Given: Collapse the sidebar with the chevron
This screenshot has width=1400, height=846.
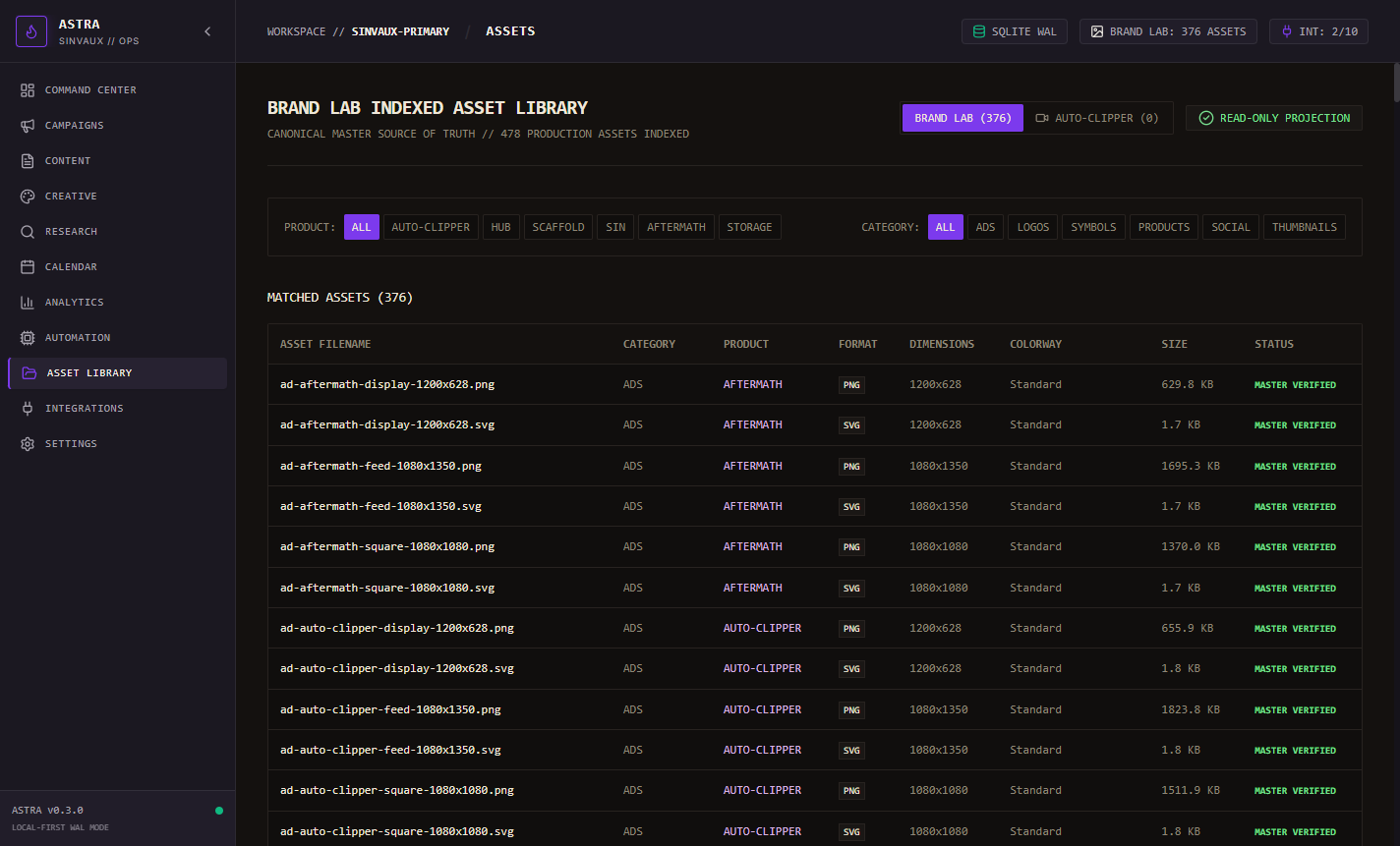Looking at the screenshot, I should 207,31.
